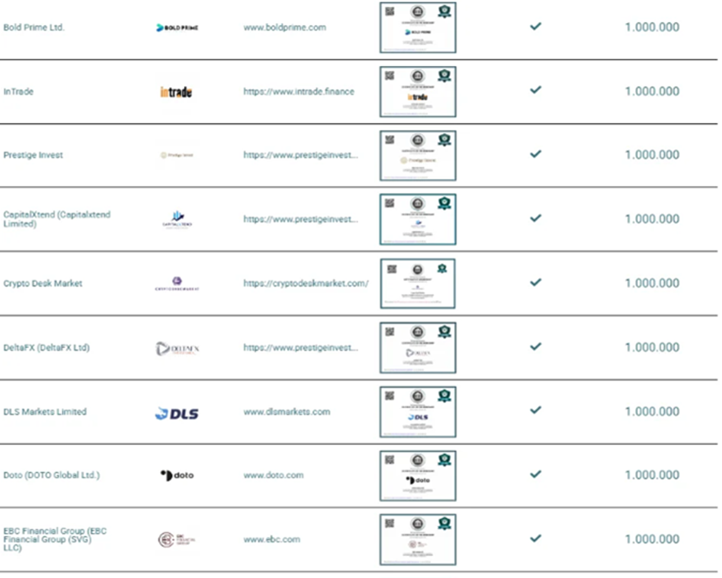
Task: Click the orange InTrade logo
Action: 176,92
